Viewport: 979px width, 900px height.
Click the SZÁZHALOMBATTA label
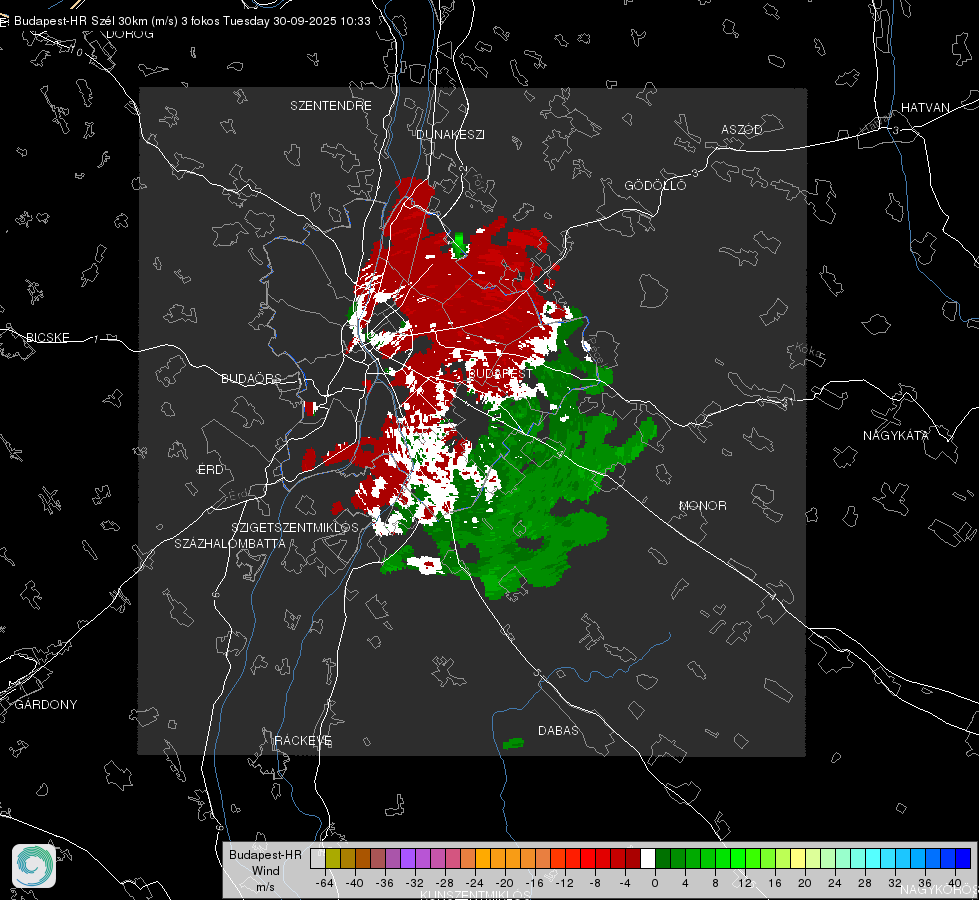point(230,543)
